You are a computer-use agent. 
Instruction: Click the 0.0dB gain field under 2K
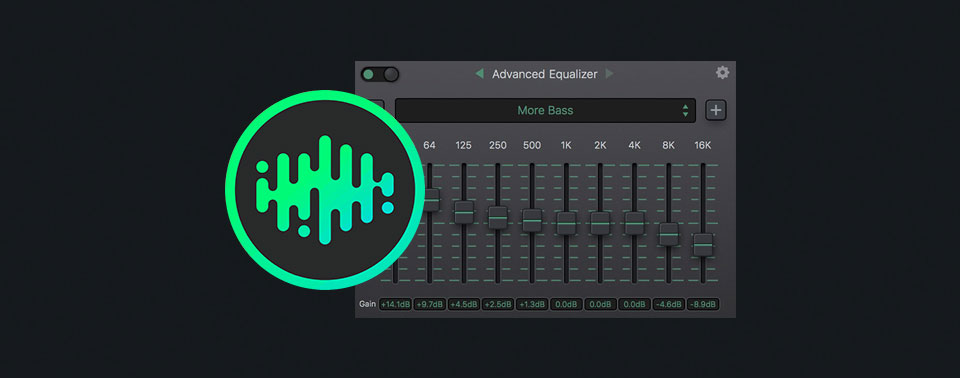(x=600, y=304)
